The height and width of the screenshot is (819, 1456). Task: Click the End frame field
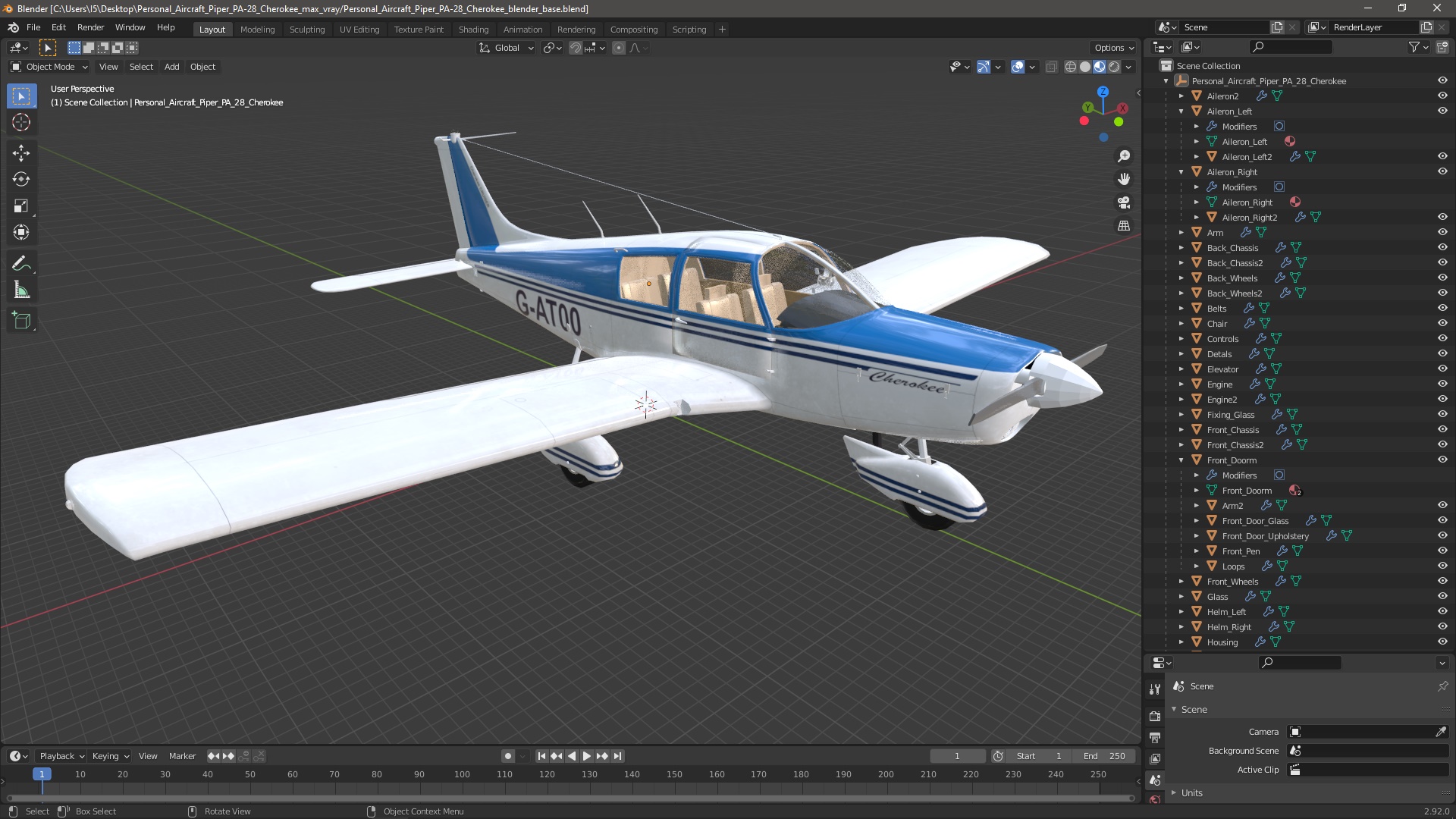click(1104, 756)
